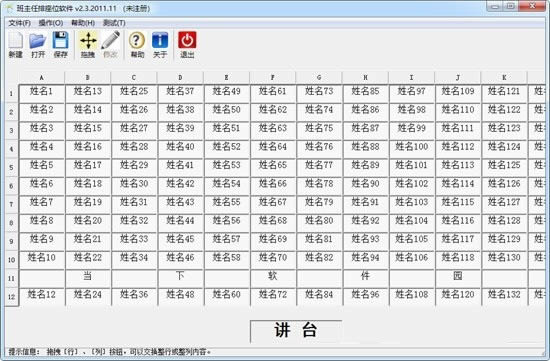The image size is (550, 361).
Task: Click the 讲台 podium box
Action: pyautogui.click(x=296, y=331)
